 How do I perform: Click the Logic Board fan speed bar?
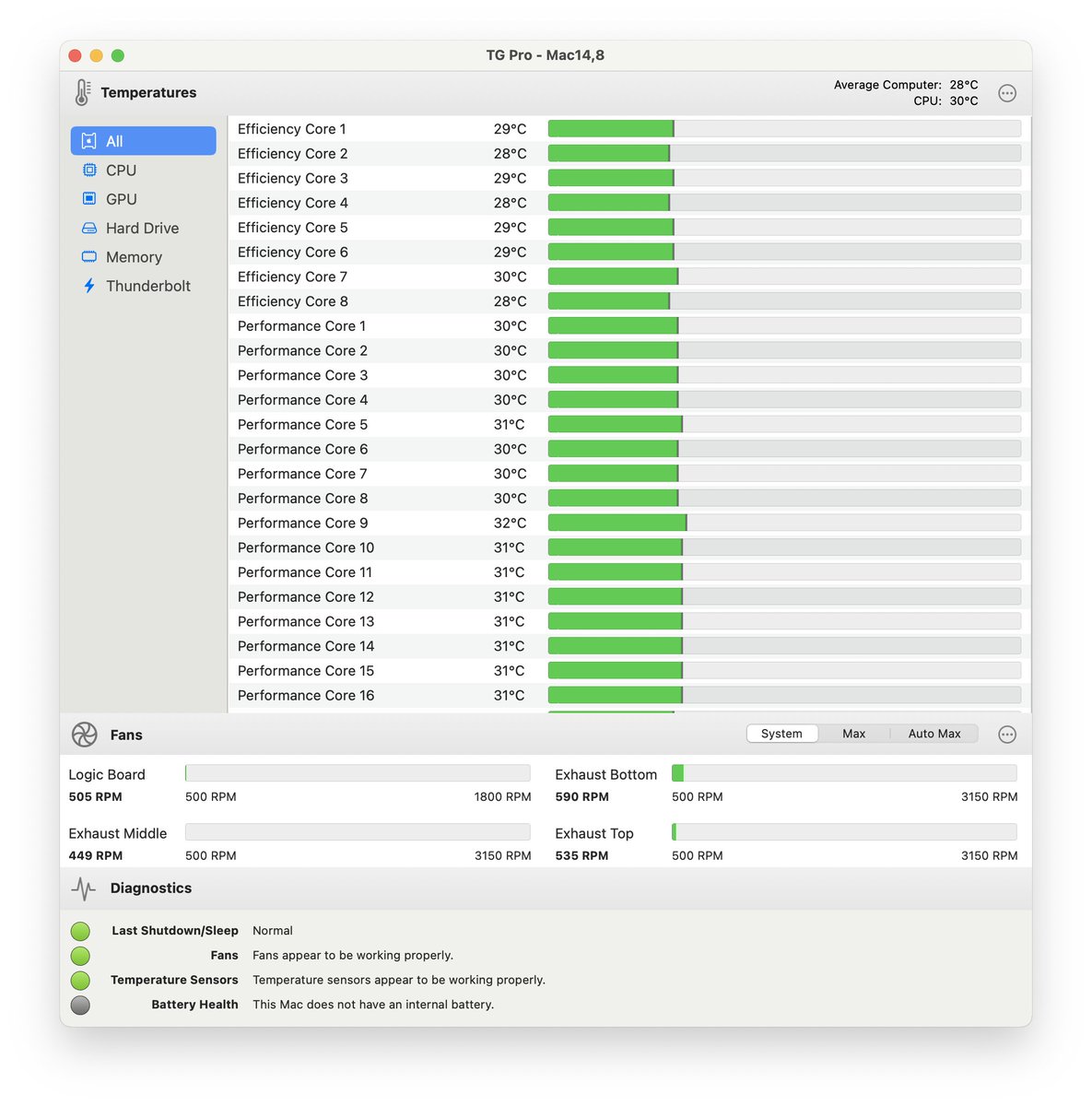[x=358, y=773]
